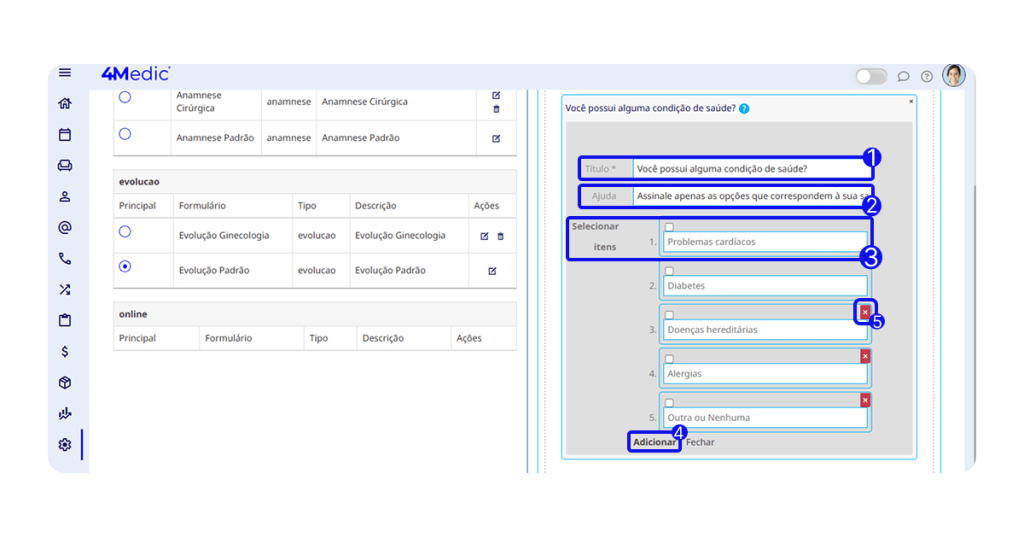Click Fechar to close the editor
This screenshot has width=1024, height=538.
point(700,442)
